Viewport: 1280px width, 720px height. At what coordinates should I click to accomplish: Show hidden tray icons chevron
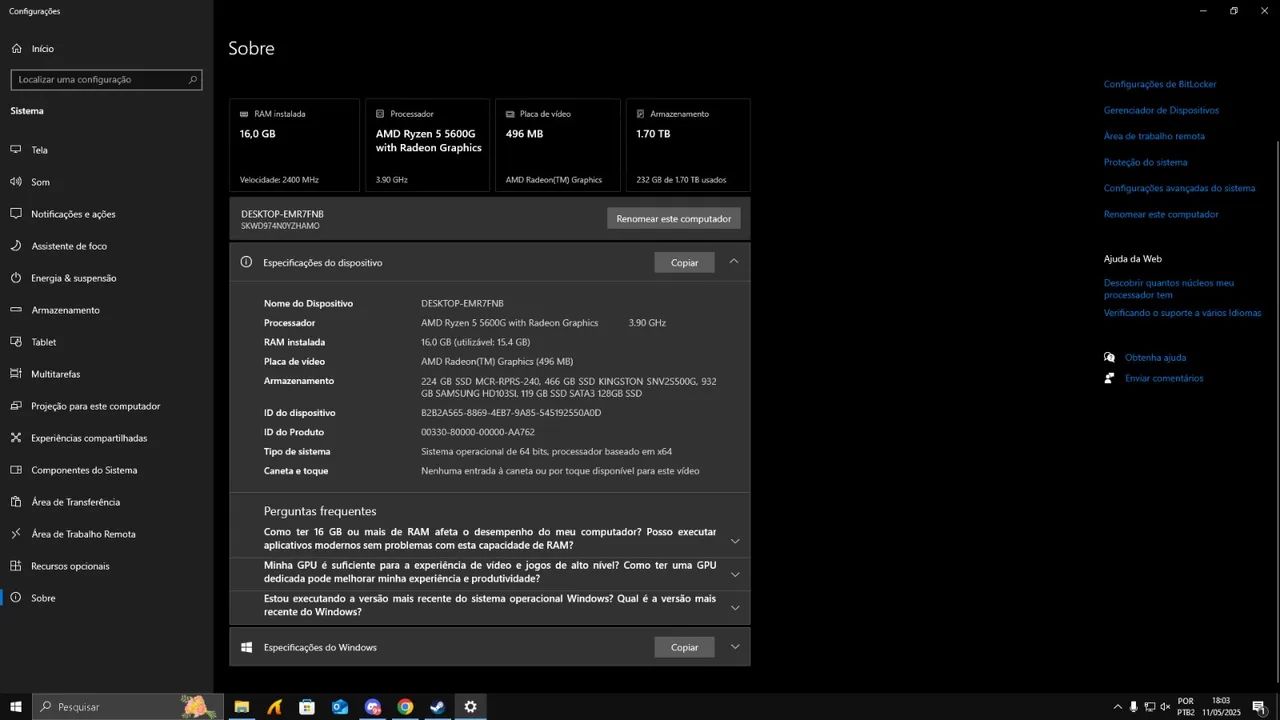pyautogui.click(x=1118, y=707)
